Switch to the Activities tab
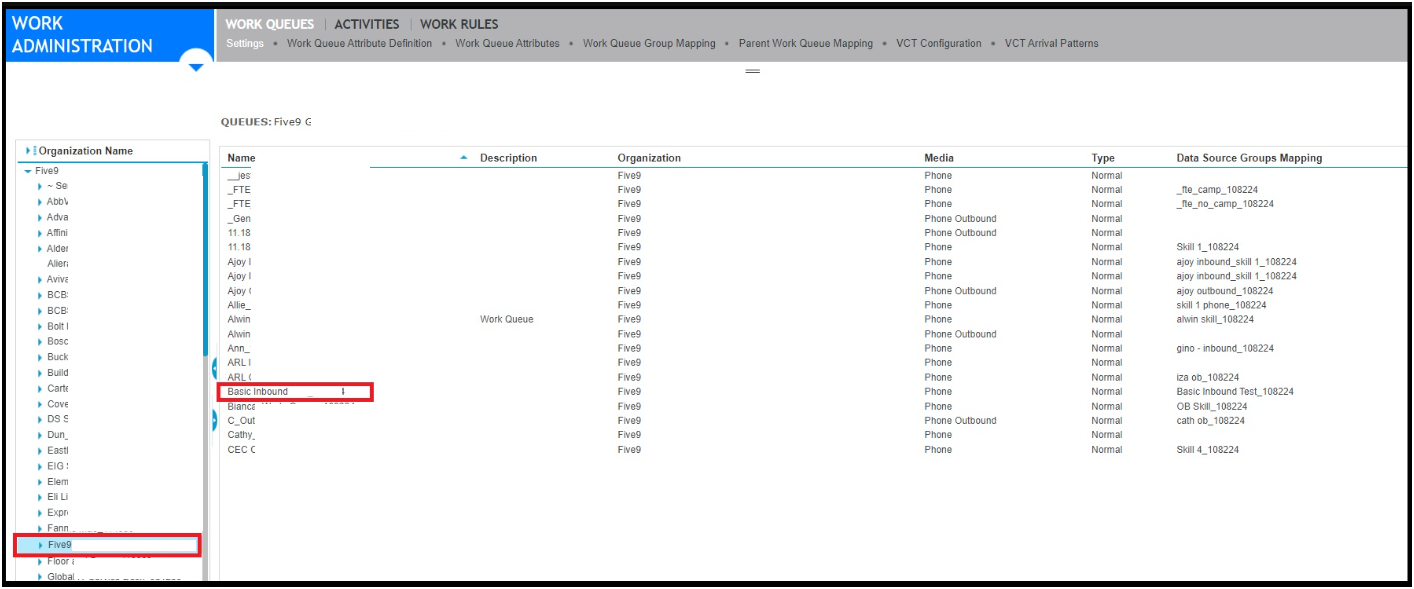 (x=367, y=24)
